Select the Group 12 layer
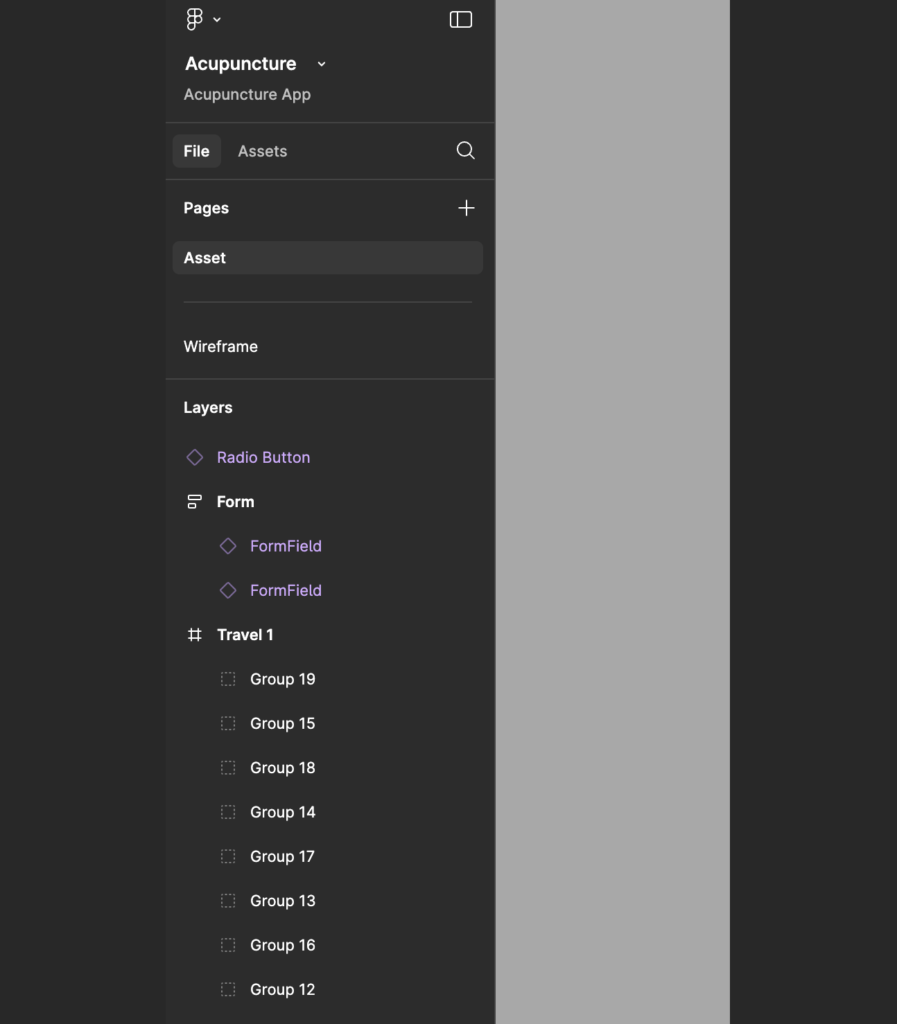The height and width of the screenshot is (1024, 897). tap(282, 990)
